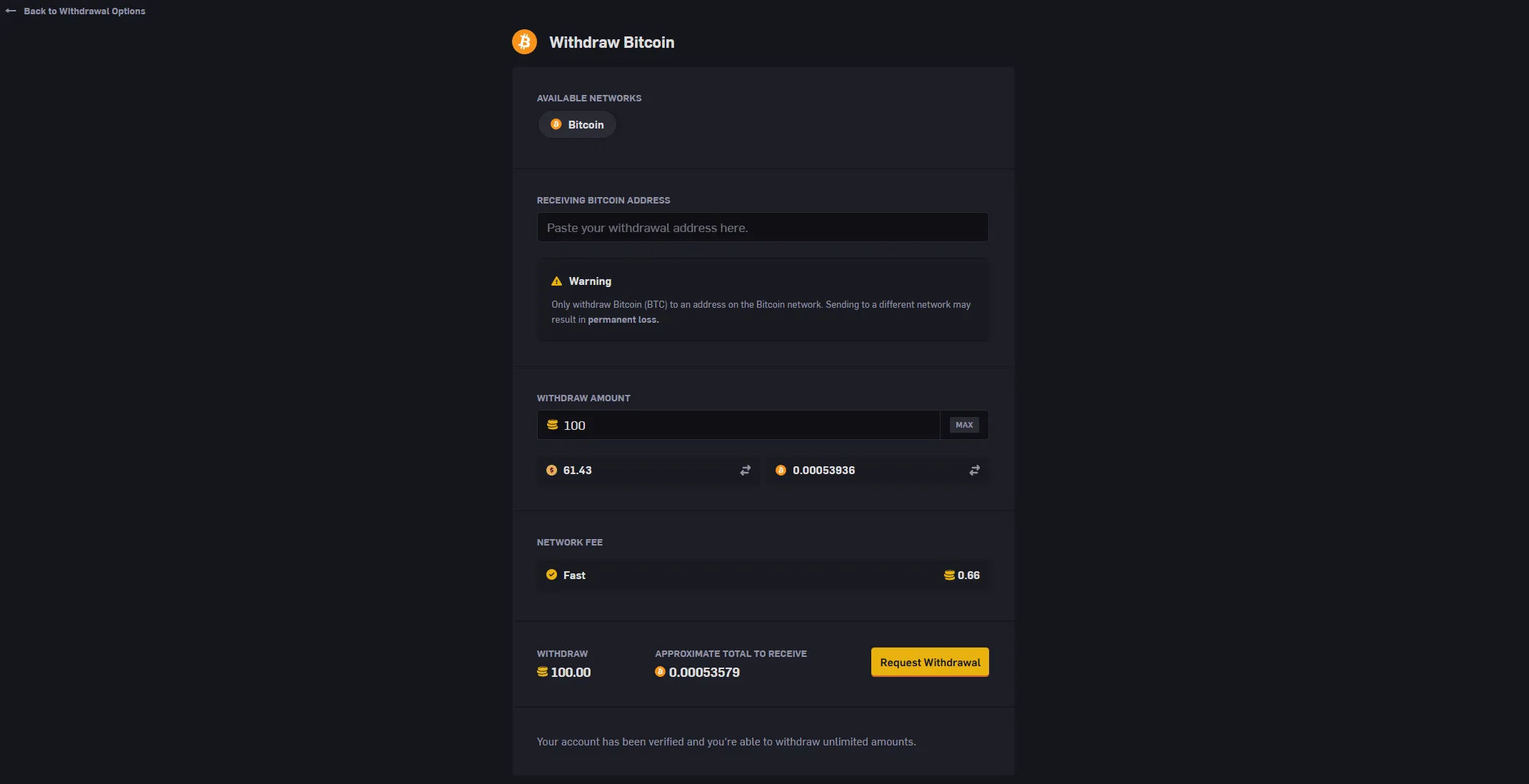Click Request Withdrawal
1529x784 pixels.
point(929,663)
